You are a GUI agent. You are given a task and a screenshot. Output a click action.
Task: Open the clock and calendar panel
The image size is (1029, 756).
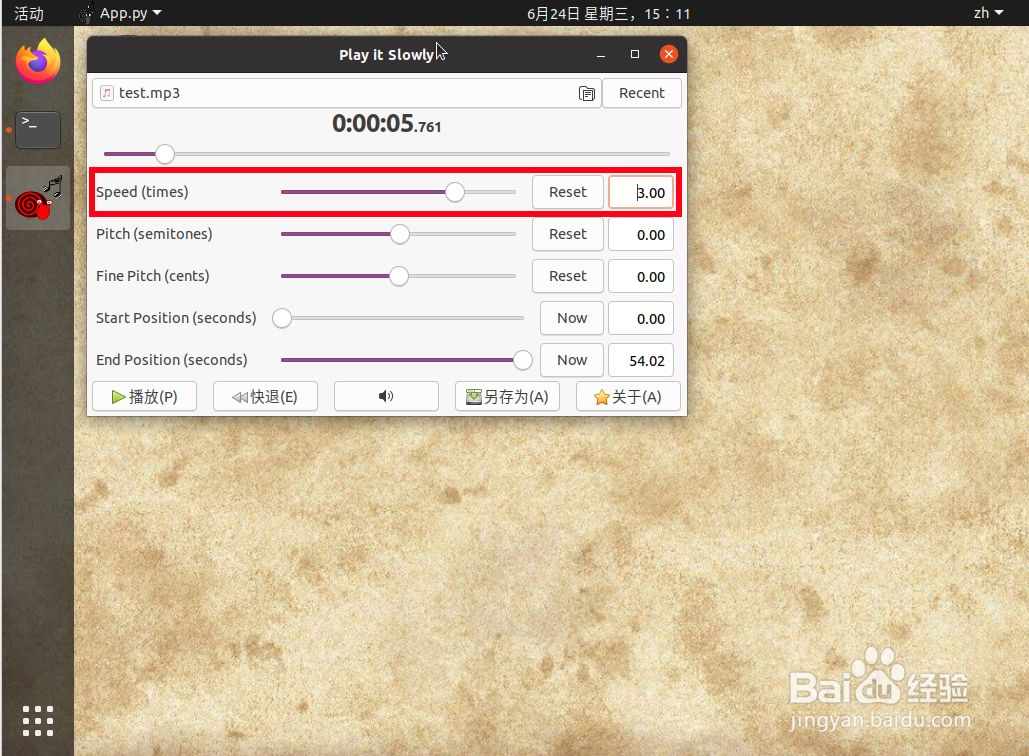coord(608,14)
